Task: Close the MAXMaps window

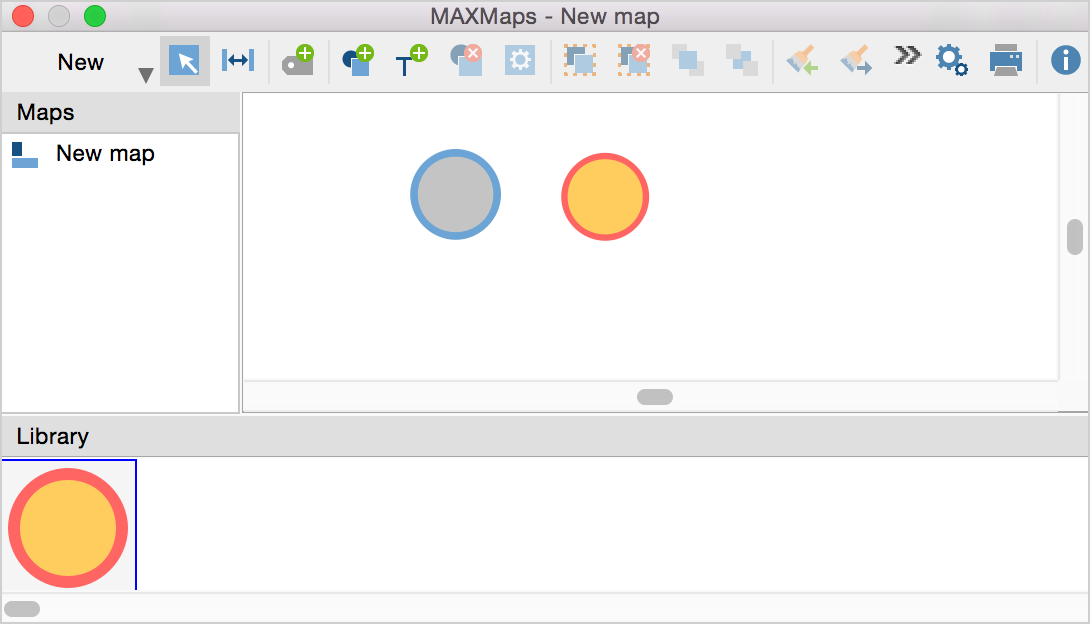Action: click(23, 16)
